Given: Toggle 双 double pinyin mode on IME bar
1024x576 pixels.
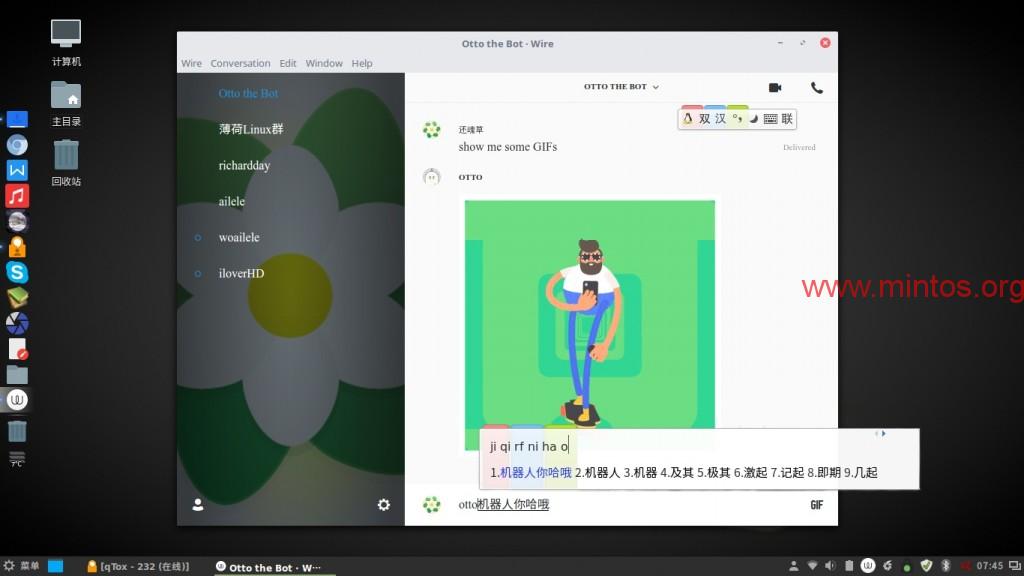Looking at the screenshot, I should point(704,119).
